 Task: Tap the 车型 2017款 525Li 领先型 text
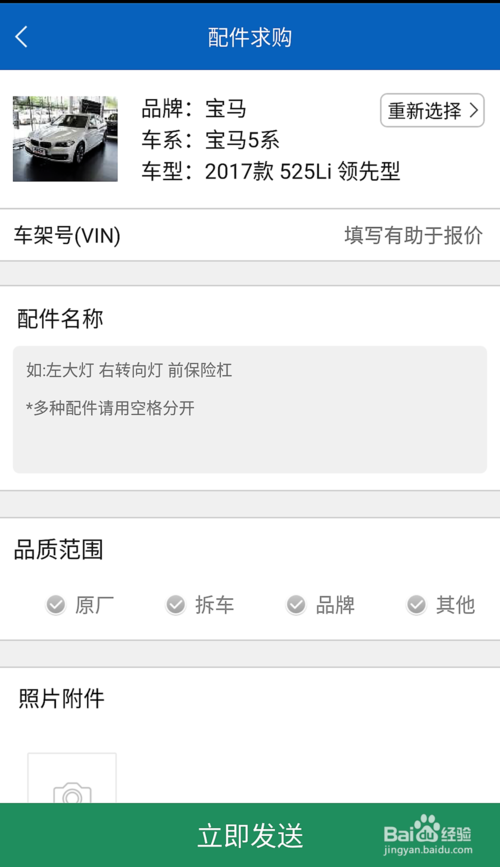270,171
